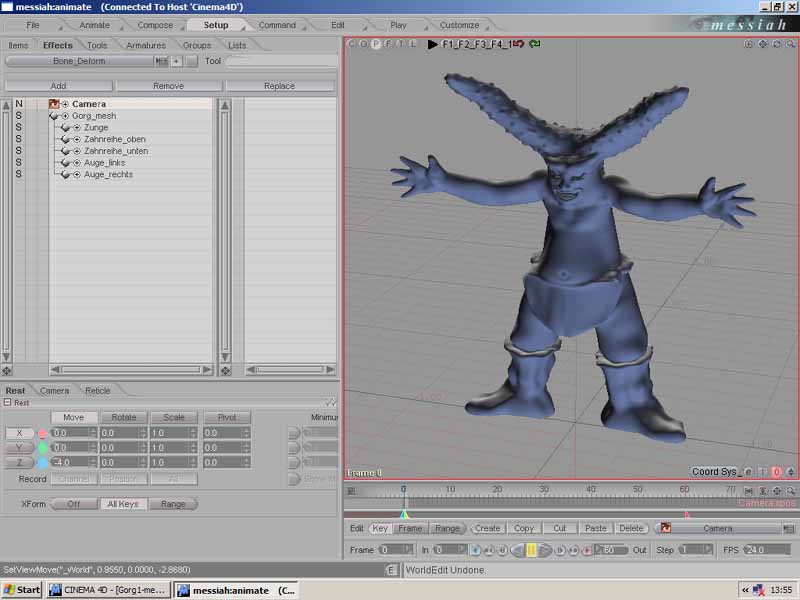800x600 pixels.
Task: Click the timeline options icon at left of ruler
Action: point(352,491)
